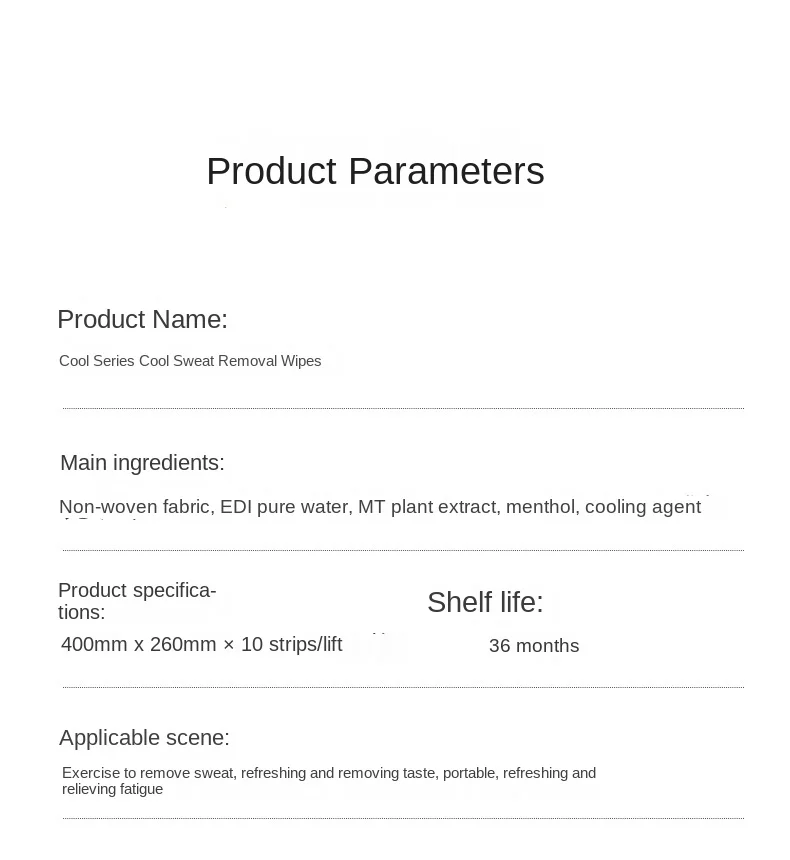Click the word Parameters in the title
Screen dimensions: 790x860
pyautogui.click(x=447, y=171)
